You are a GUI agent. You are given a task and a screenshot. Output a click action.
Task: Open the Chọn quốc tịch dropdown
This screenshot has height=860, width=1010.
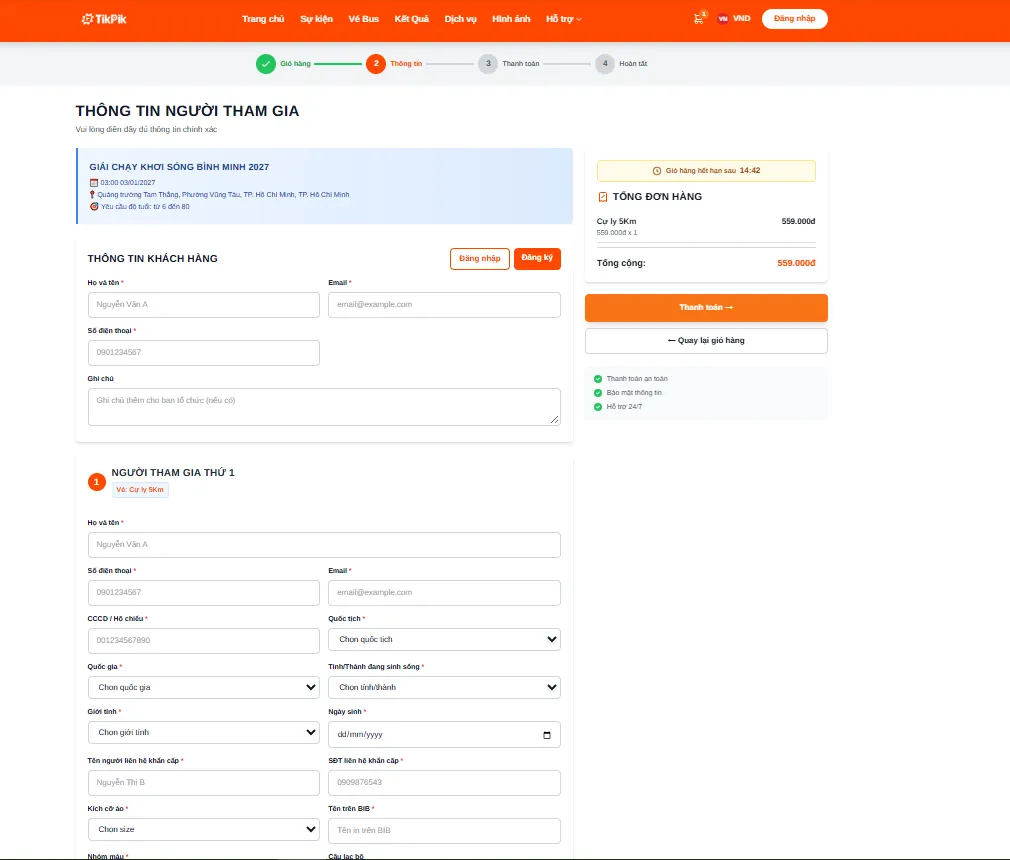444,640
